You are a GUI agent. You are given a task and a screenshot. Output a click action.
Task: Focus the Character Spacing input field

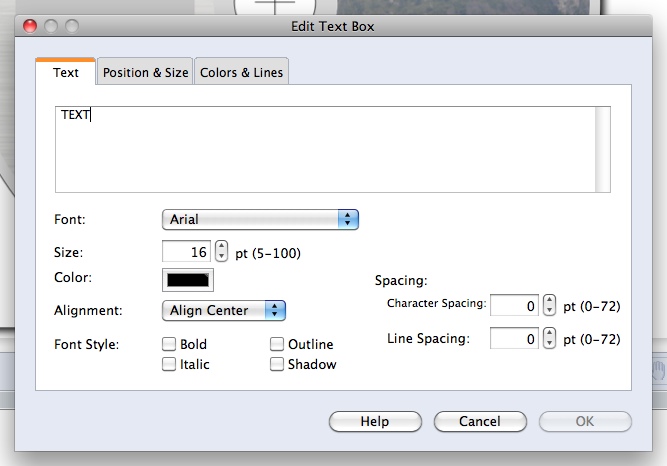(x=515, y=306)
